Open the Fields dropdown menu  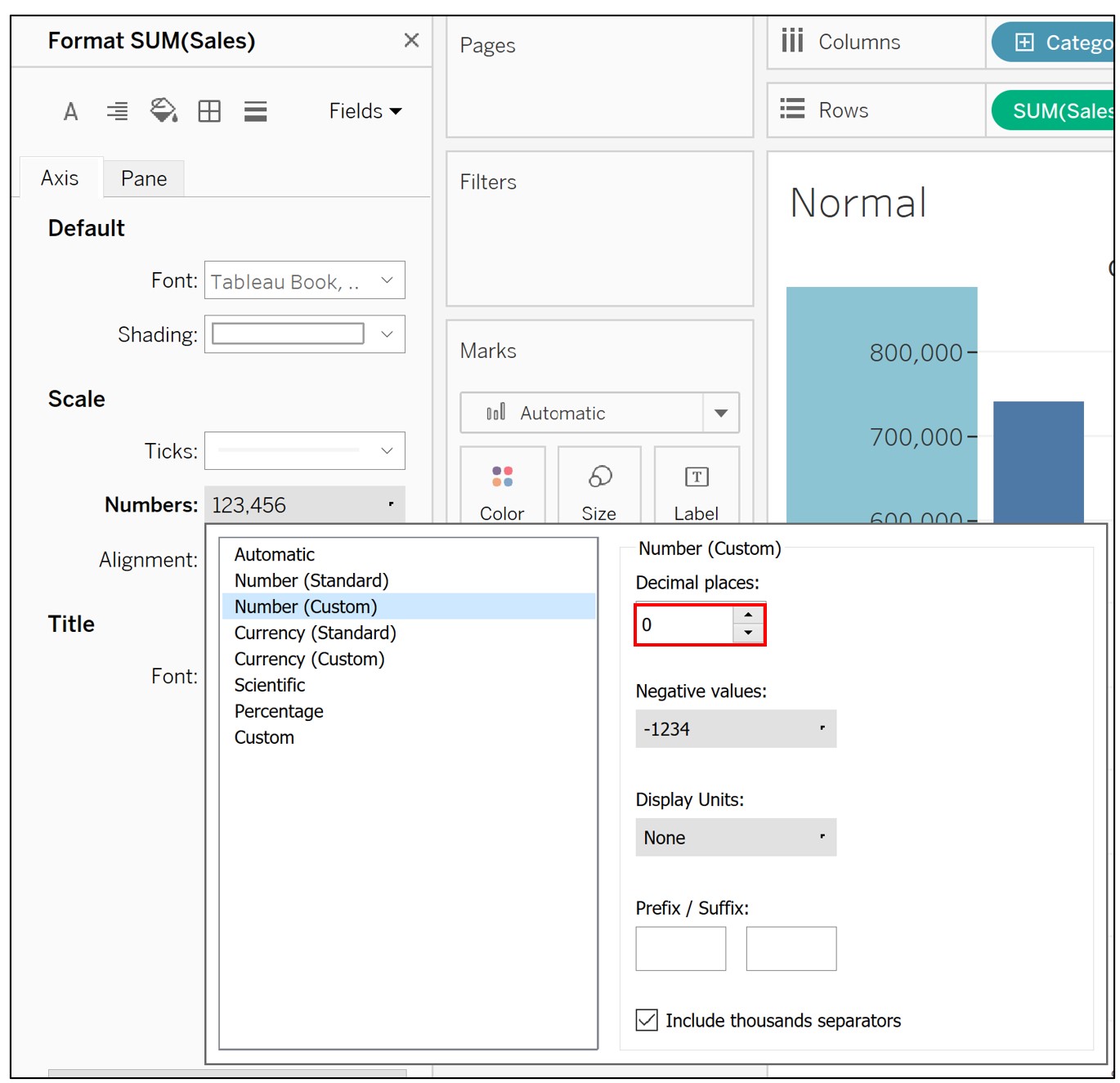click(365, 111)
